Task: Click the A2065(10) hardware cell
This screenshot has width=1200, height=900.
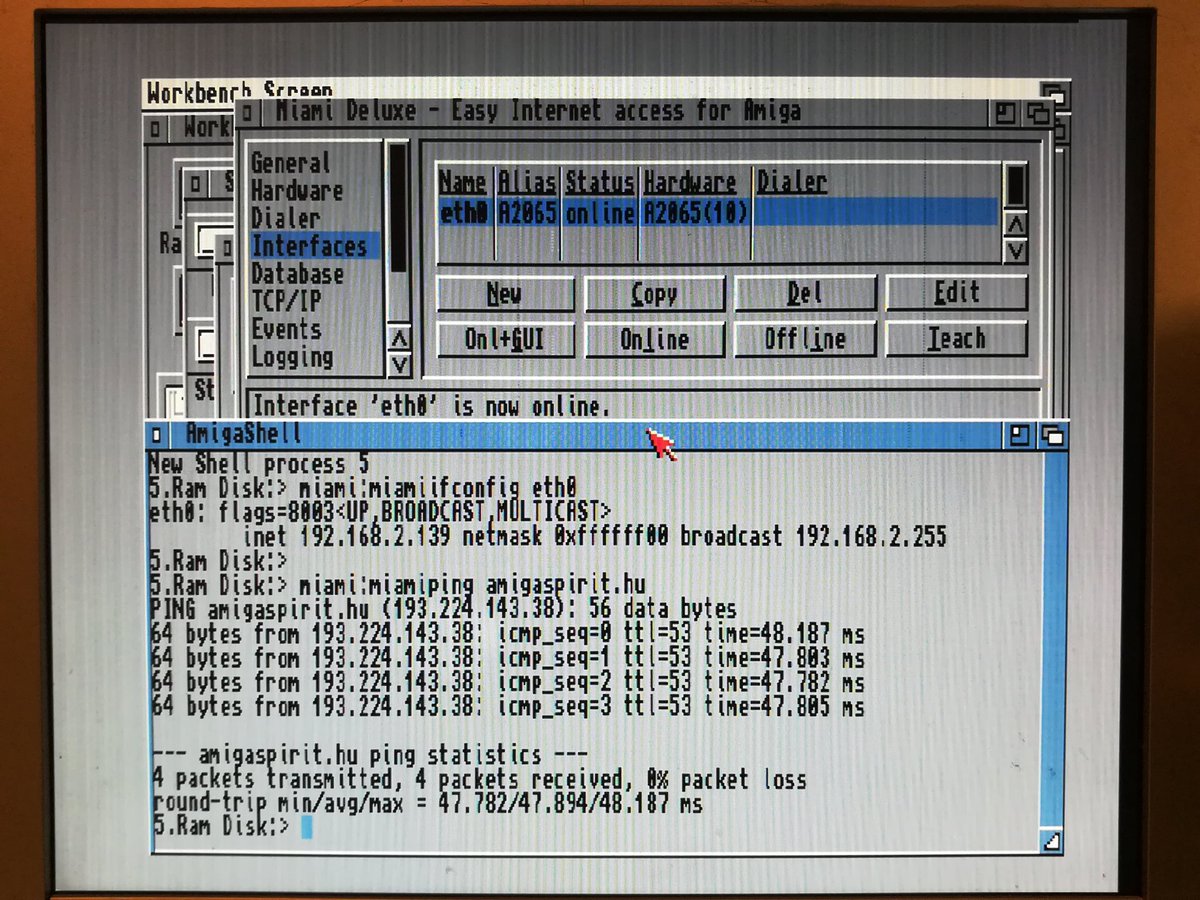Action: point(696,213)
